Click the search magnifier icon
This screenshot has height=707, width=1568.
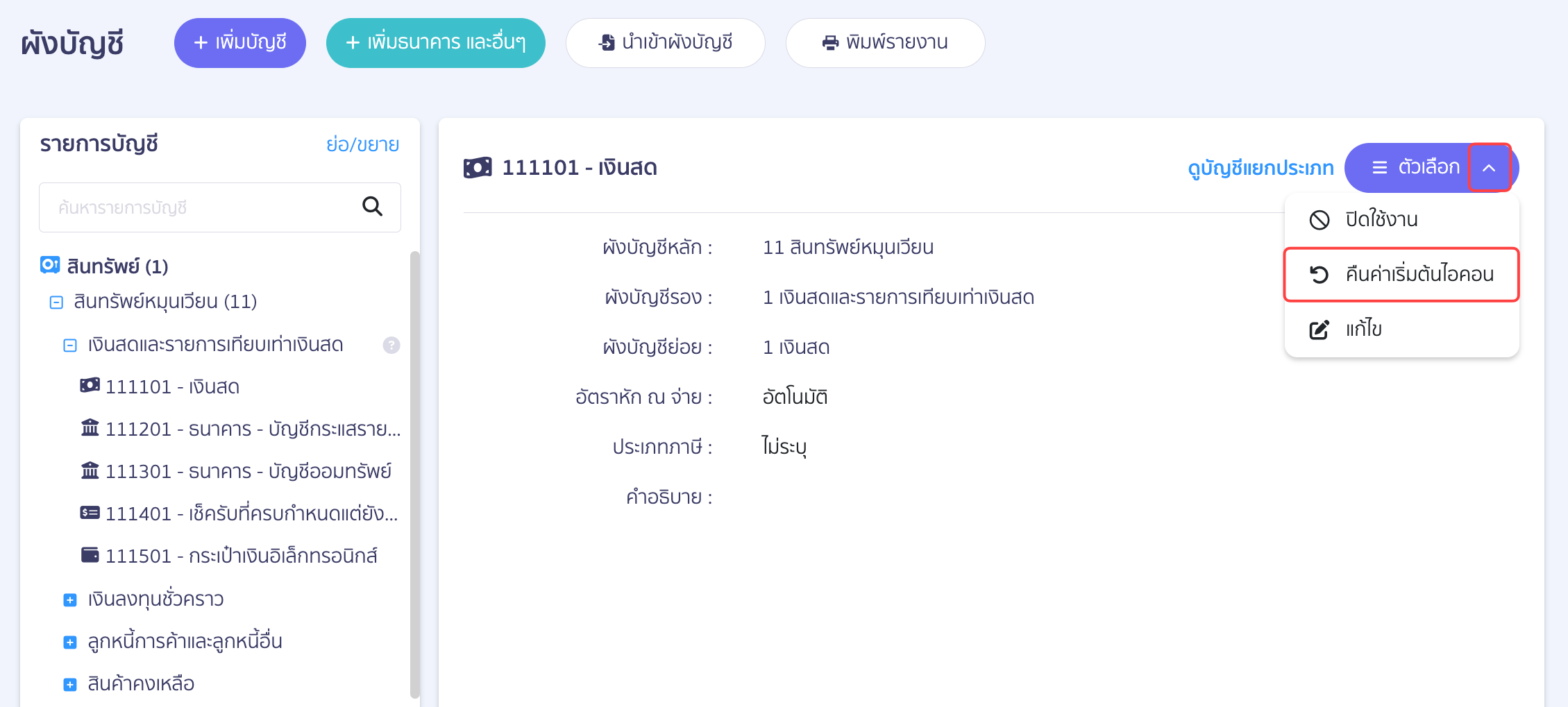point(372,206)
